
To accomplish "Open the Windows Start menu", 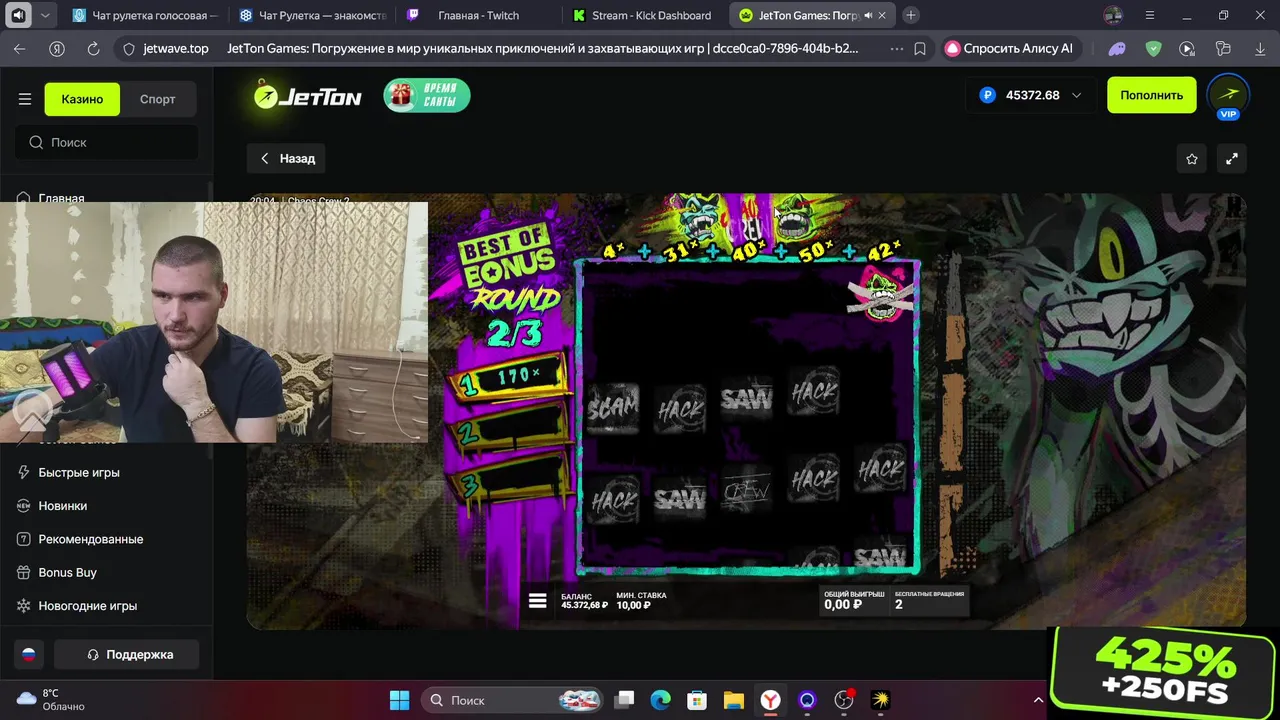I will [399, 700].
